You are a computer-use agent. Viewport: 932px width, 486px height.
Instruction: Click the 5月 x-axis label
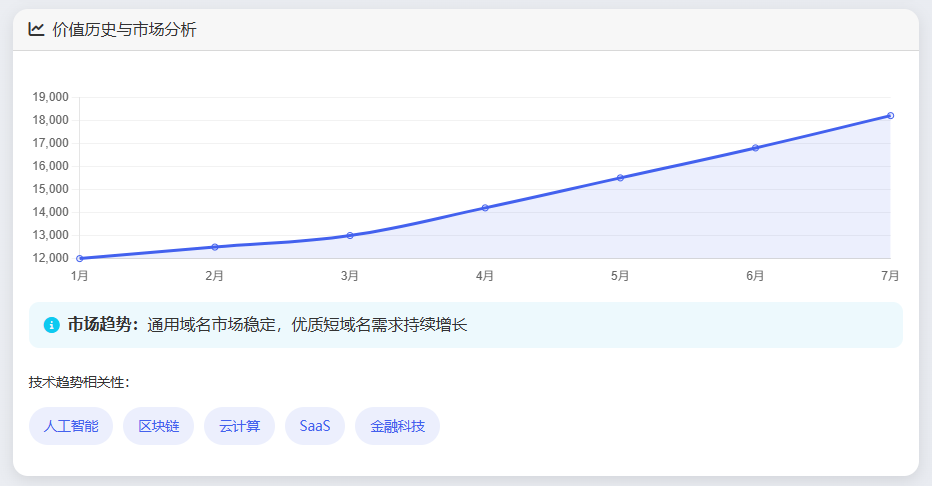click(620, 276)
